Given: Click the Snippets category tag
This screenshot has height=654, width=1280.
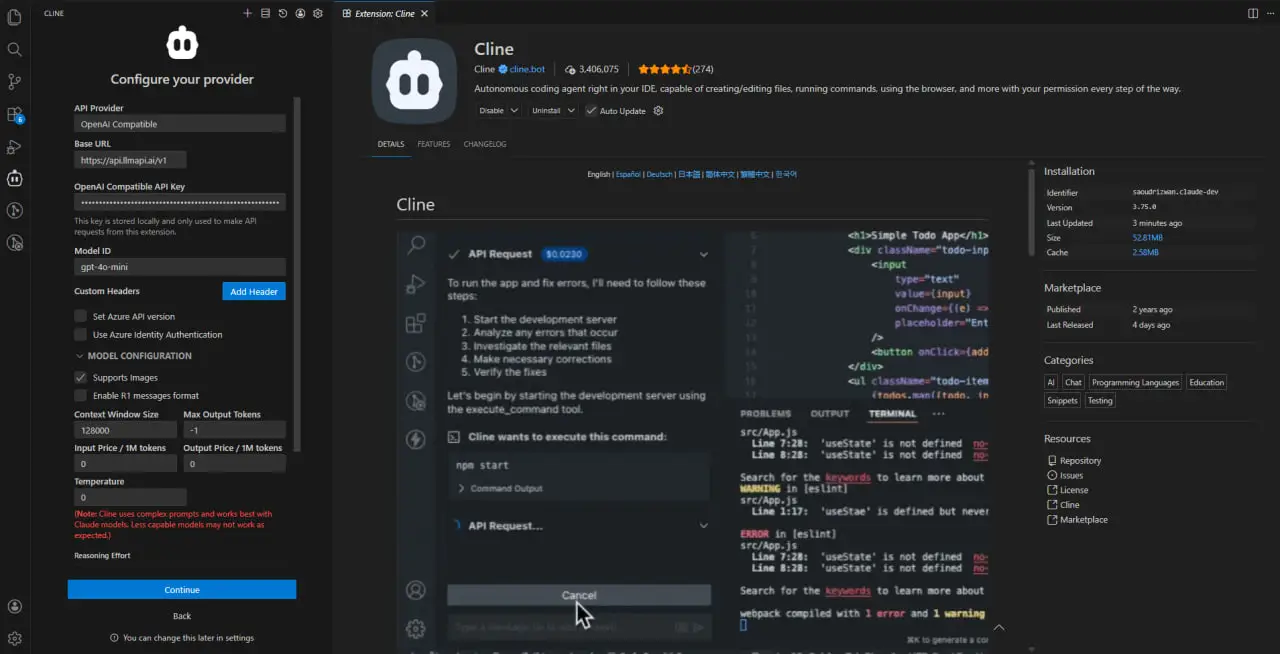Looking at the screenshot, I should pyautogui.click(x=1062, y=400).
